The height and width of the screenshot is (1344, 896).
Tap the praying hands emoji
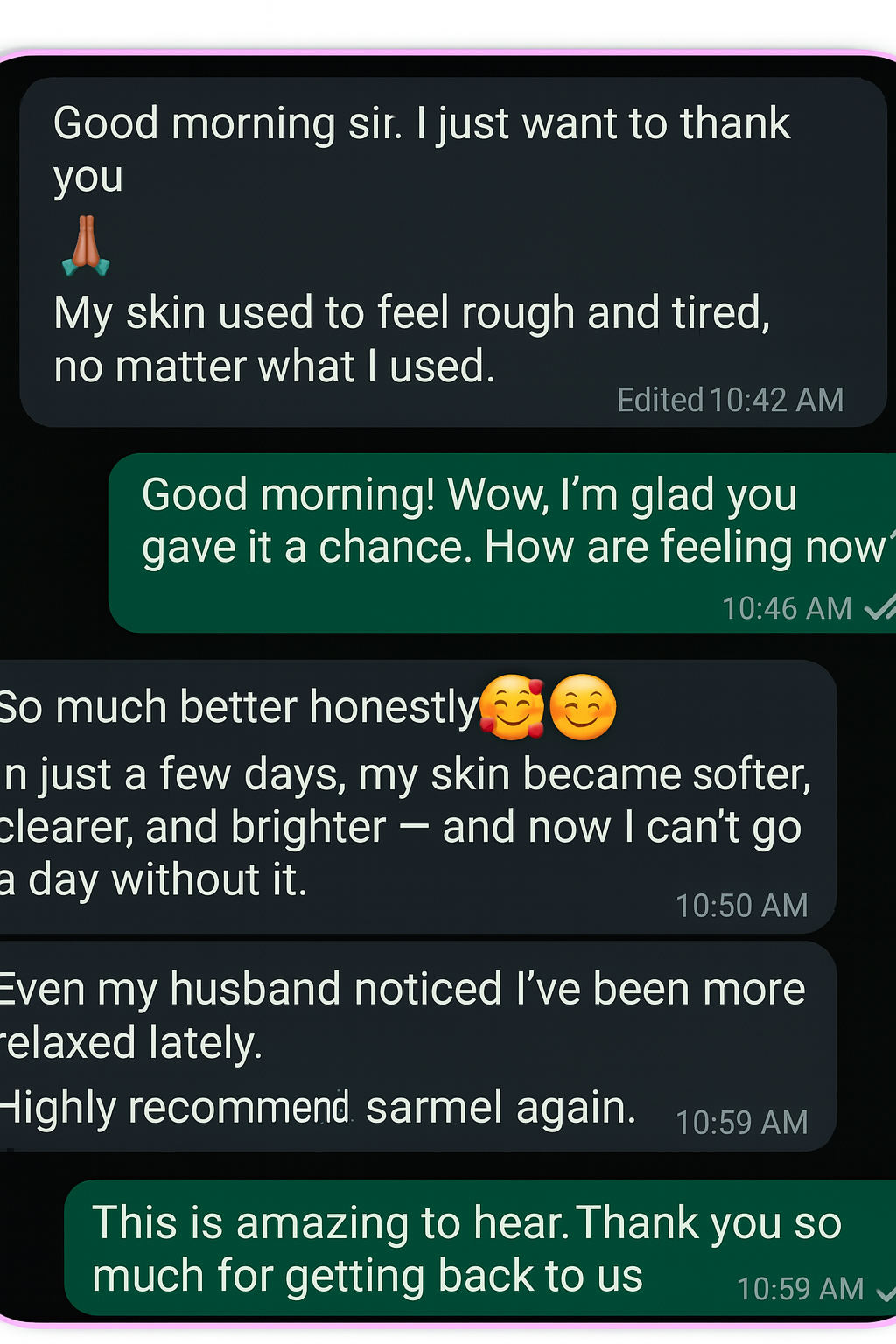tap(86, 246)
